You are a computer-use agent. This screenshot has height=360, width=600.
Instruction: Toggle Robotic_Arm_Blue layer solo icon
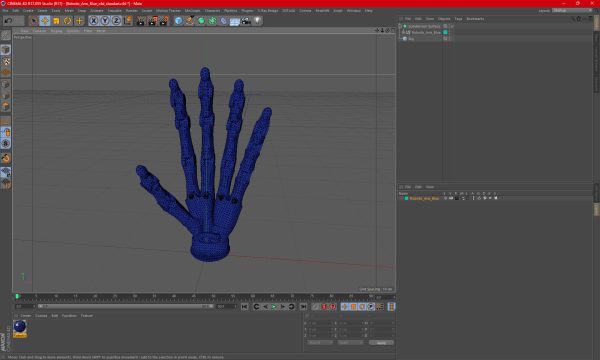pyautogui.click(x=445, y=198)
